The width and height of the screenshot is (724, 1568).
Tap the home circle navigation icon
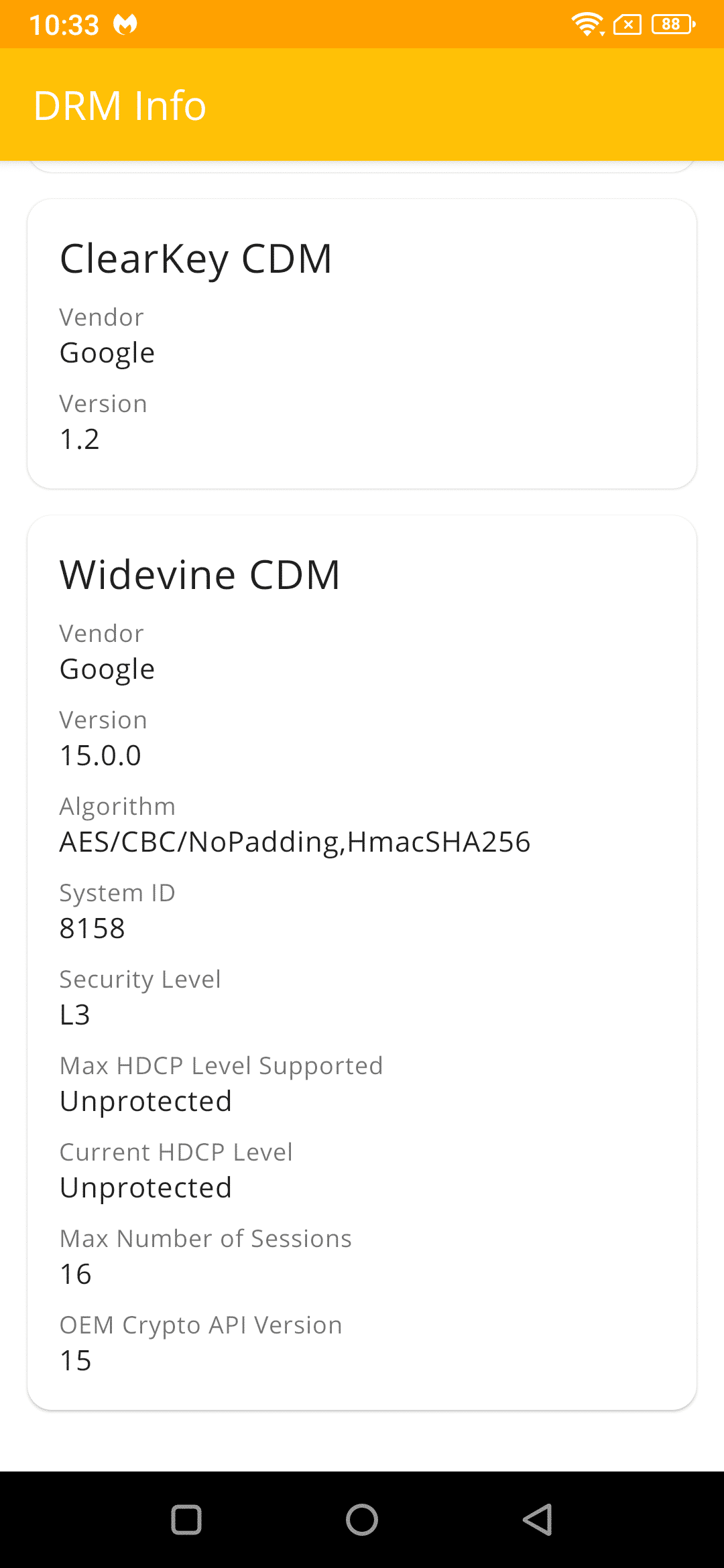tap(362, 1519)
